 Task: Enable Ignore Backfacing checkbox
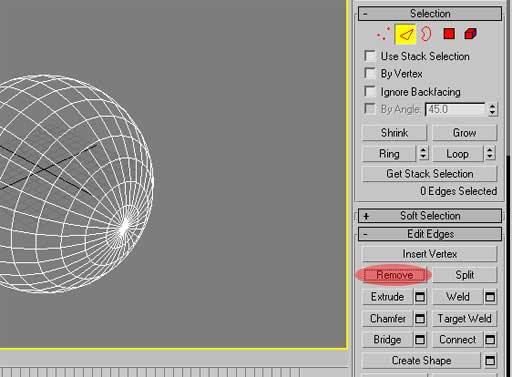[x=370, y=91]
